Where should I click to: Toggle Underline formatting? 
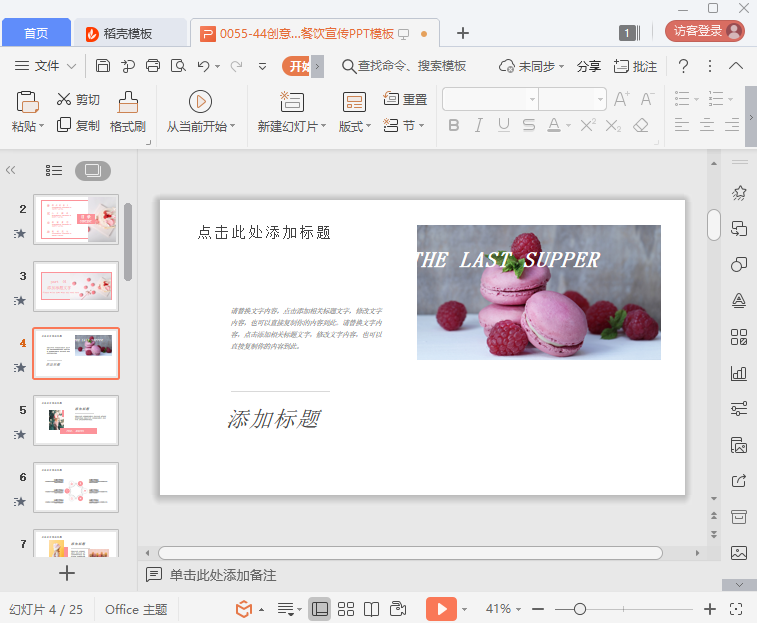(504, 126)
